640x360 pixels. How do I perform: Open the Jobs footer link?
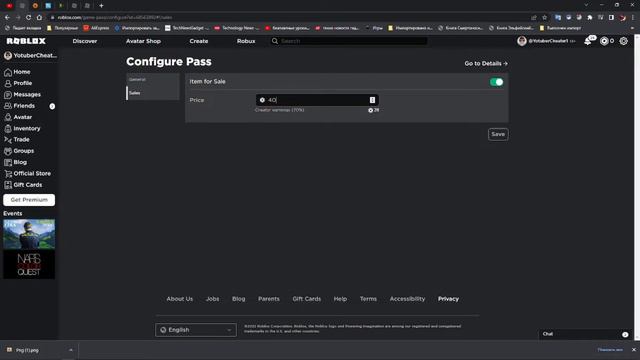pos(212,299)
